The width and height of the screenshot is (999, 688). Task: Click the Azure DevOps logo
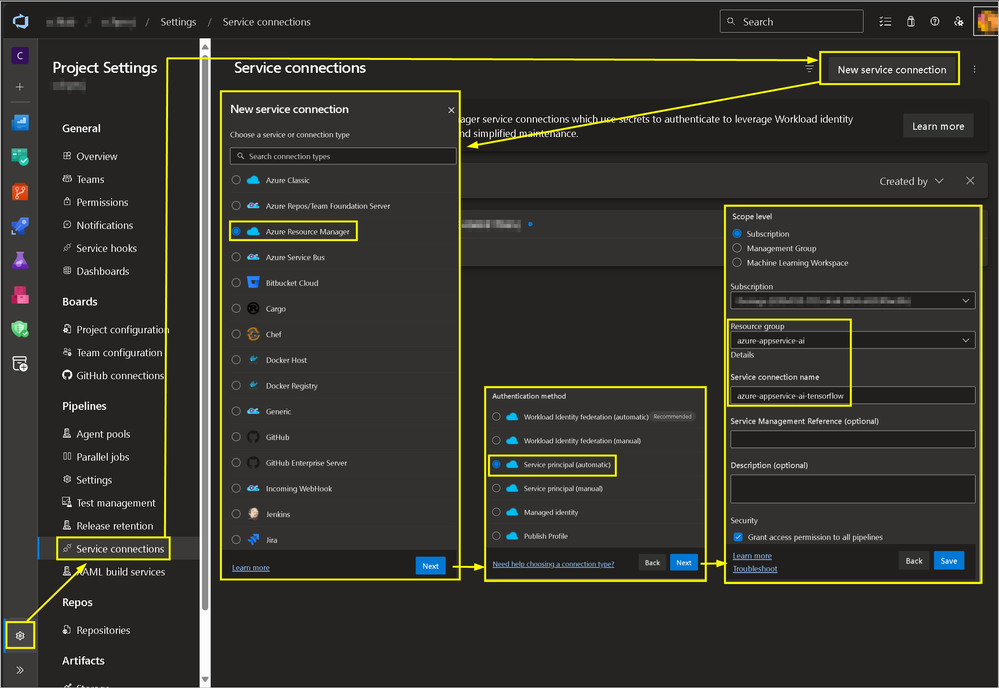pyautogui.click(x=20, y=22)
